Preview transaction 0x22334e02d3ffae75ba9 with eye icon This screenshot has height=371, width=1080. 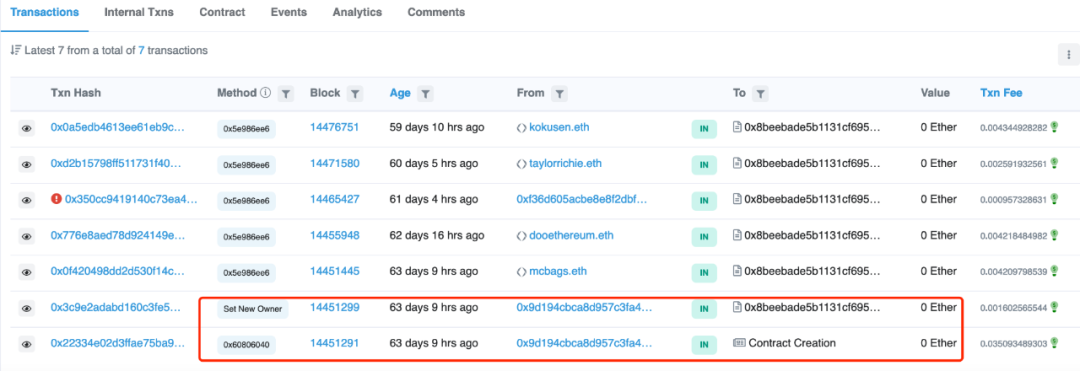pyautogui.click(x=26, y=344)
